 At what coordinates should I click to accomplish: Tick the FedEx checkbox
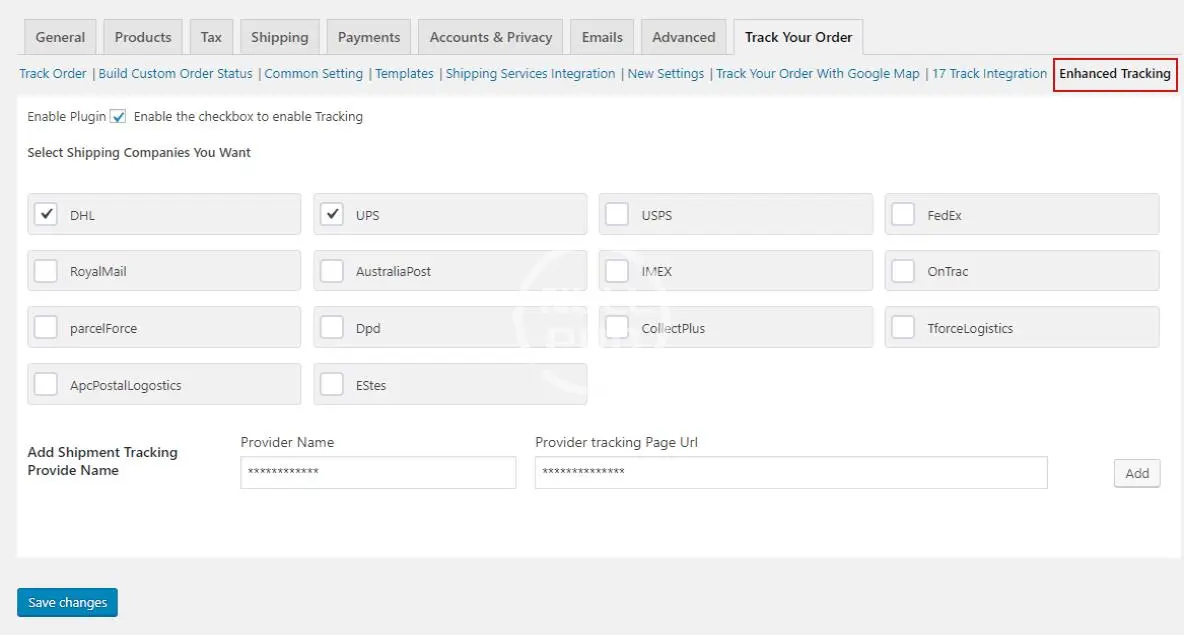(903, 215)
